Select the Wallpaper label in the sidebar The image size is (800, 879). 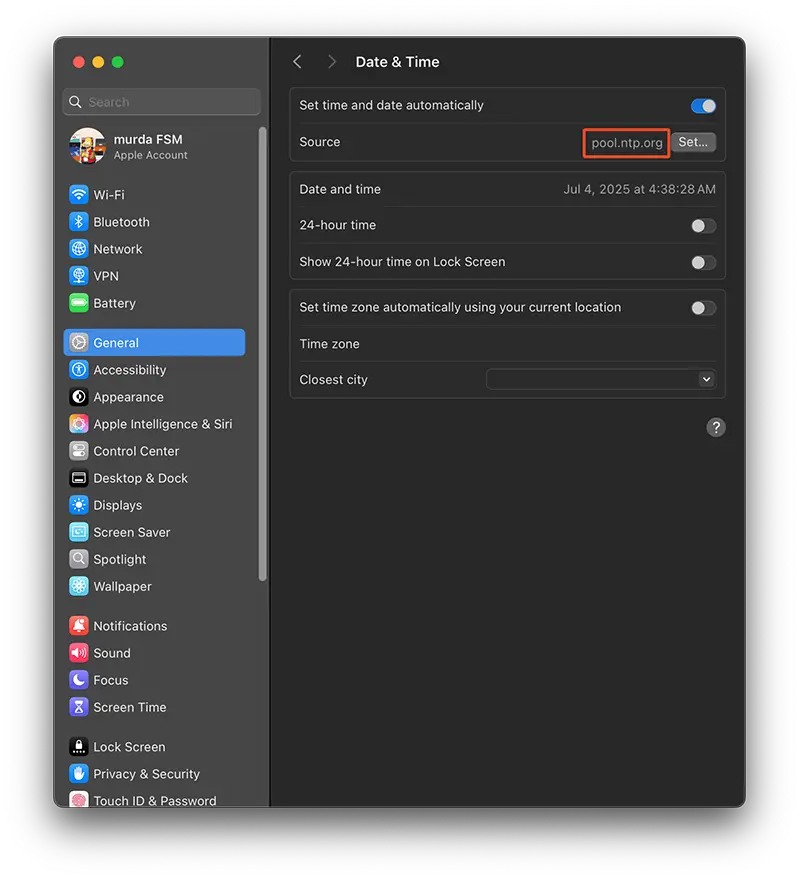122,587
